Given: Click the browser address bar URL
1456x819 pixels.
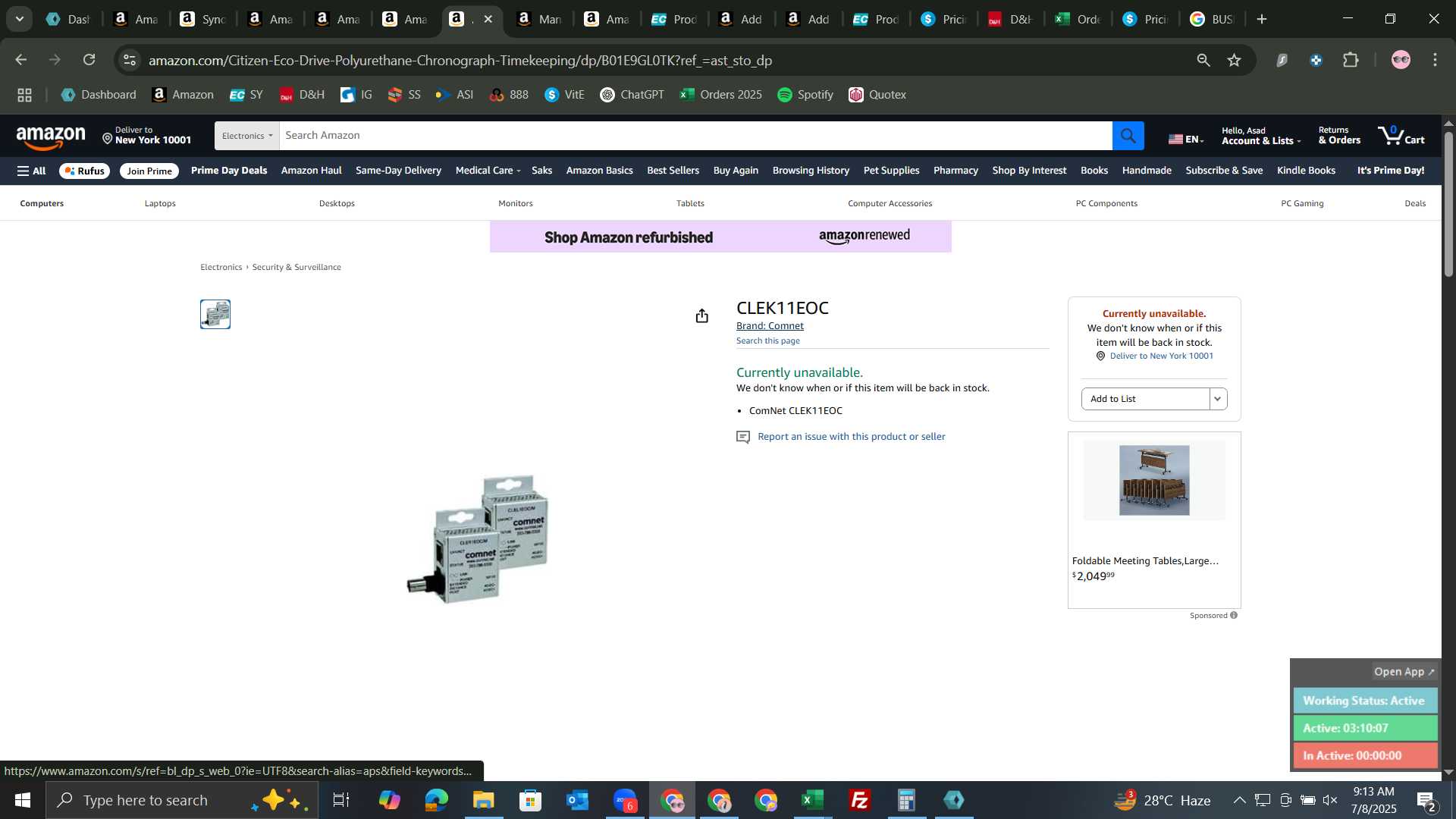Looking at the screenshot, I should click(460, 60).
